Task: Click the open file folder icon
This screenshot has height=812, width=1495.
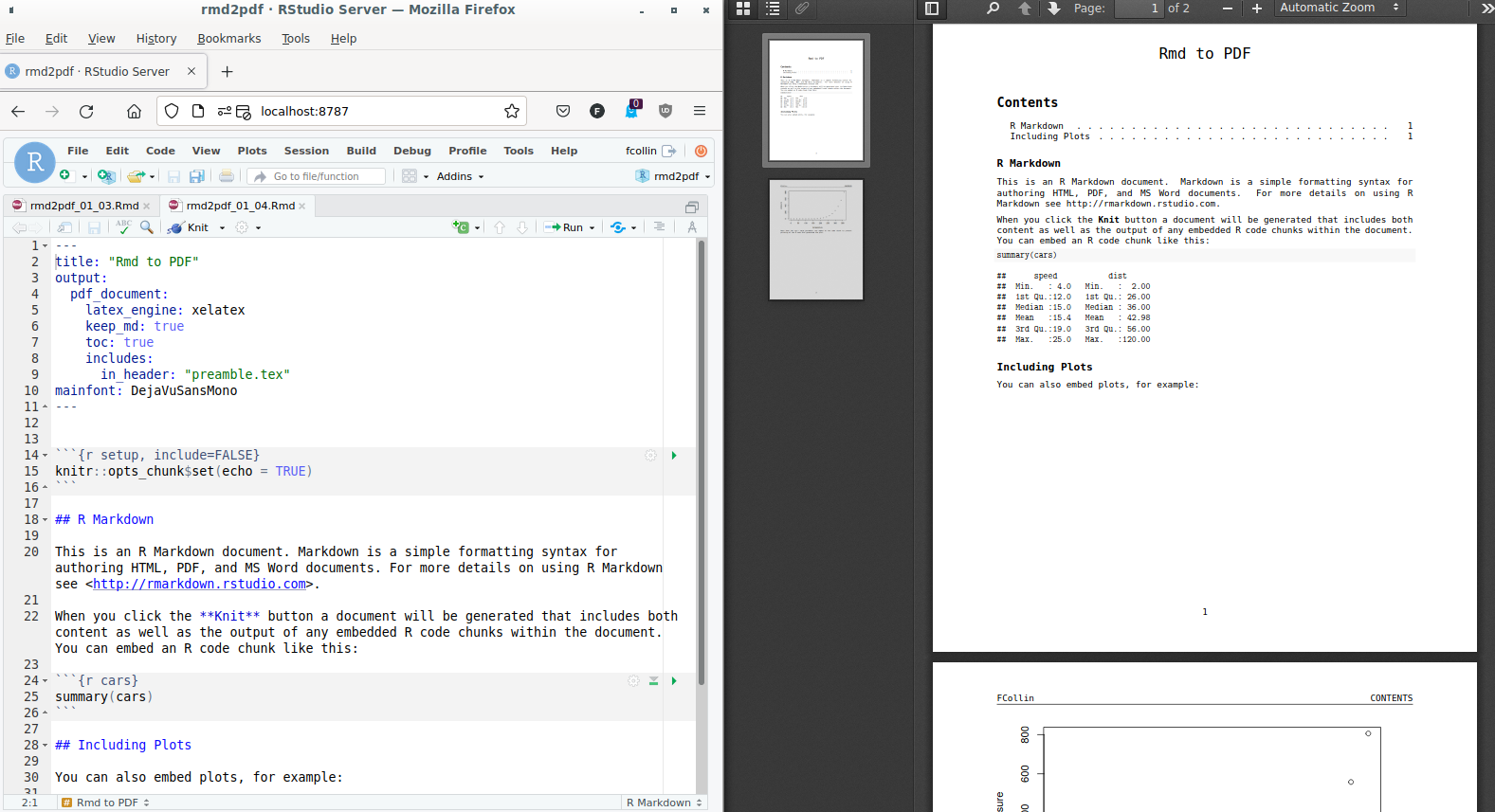Action: click(x=137, y=176)
